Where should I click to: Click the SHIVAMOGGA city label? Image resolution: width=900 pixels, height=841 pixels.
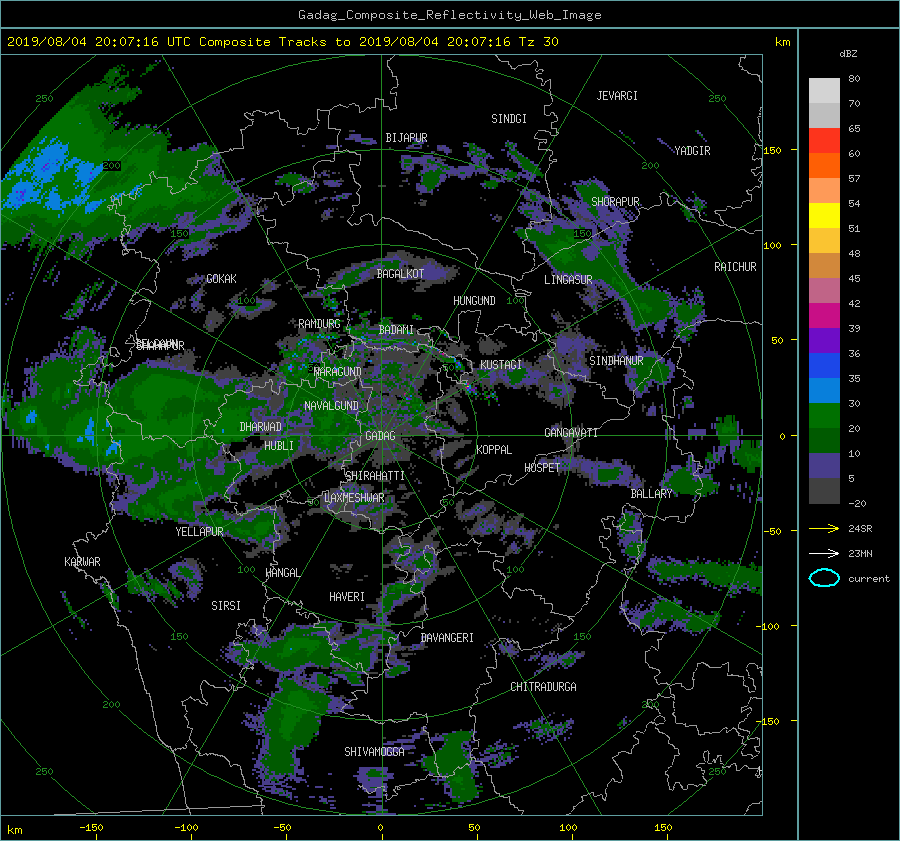pyautogui.click(x=374, y=752)
